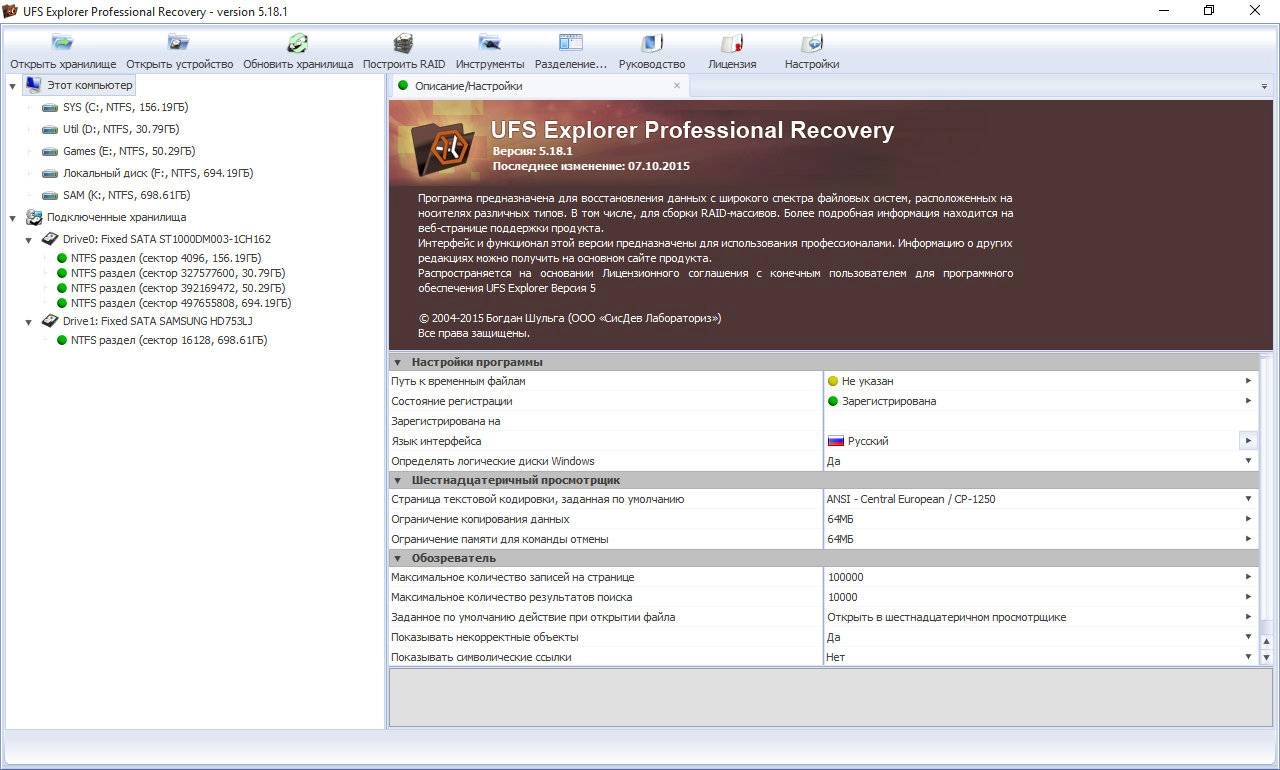
Task: Click green dot of sector 497655808 partition
Action: click(62, 303)
